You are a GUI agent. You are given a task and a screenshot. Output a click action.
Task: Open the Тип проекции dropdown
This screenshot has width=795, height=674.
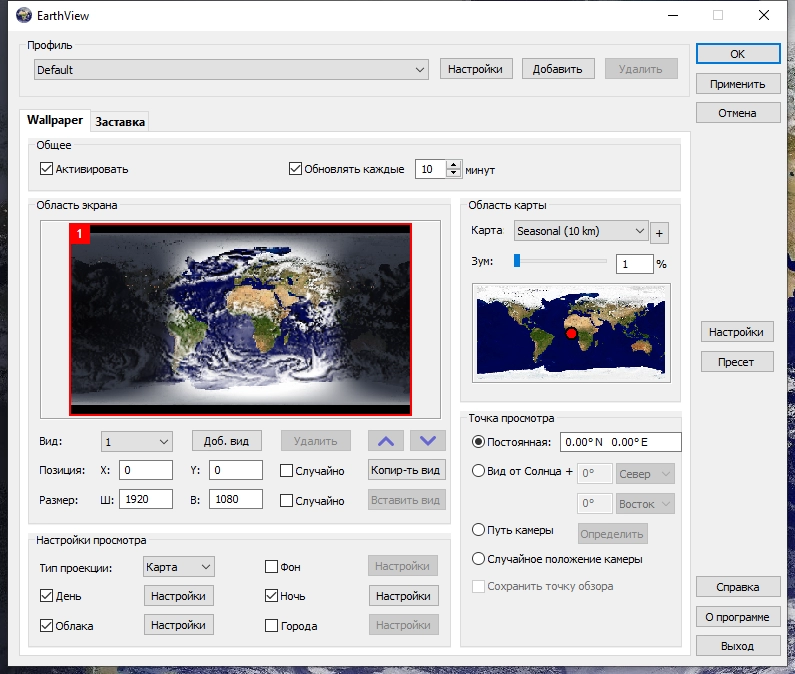click(179, 567)
